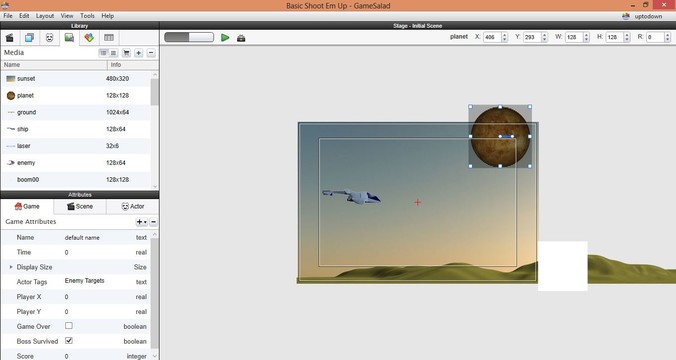676x360 pixels.
Task: Click the 'default name' attribute value
Action: [82, 238]
